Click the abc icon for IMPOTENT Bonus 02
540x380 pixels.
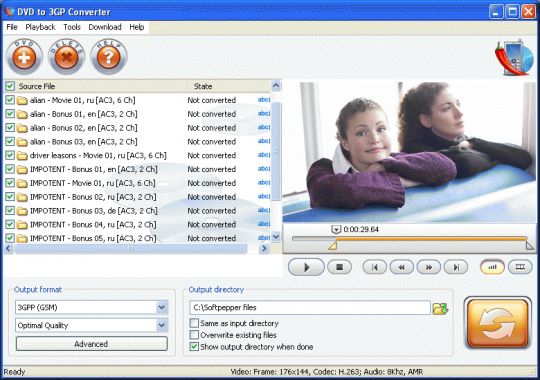[x=264, y=196]
